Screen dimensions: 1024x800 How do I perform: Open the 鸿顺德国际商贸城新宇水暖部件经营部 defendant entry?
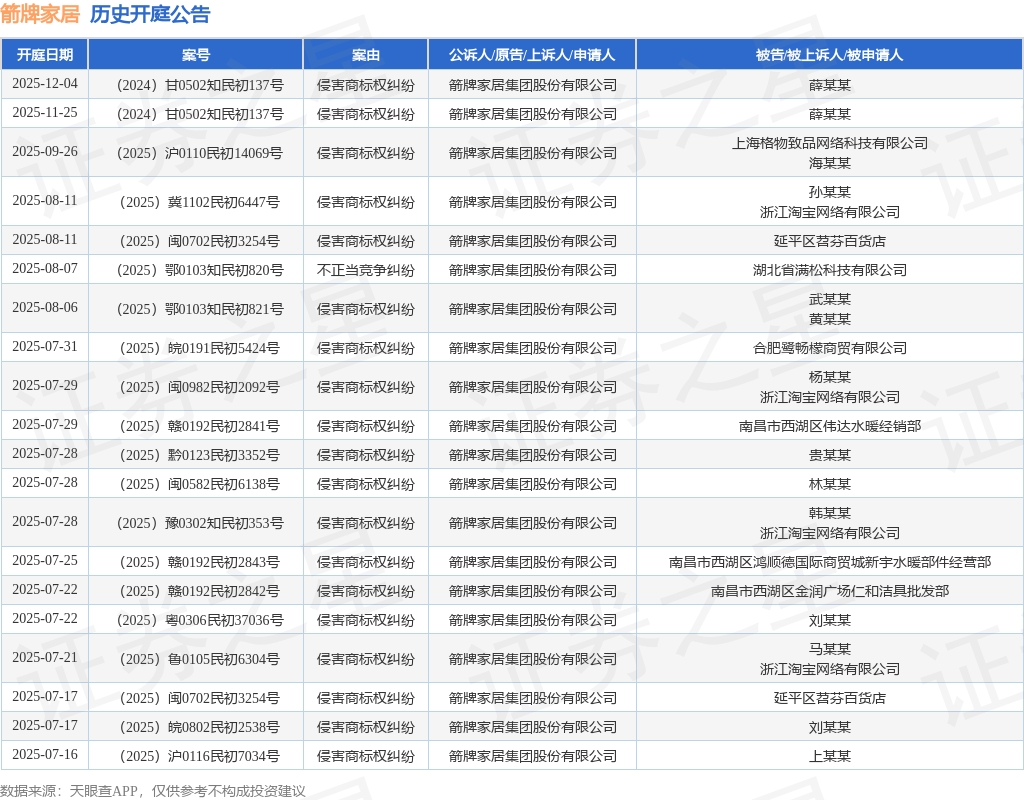[829, 562]
